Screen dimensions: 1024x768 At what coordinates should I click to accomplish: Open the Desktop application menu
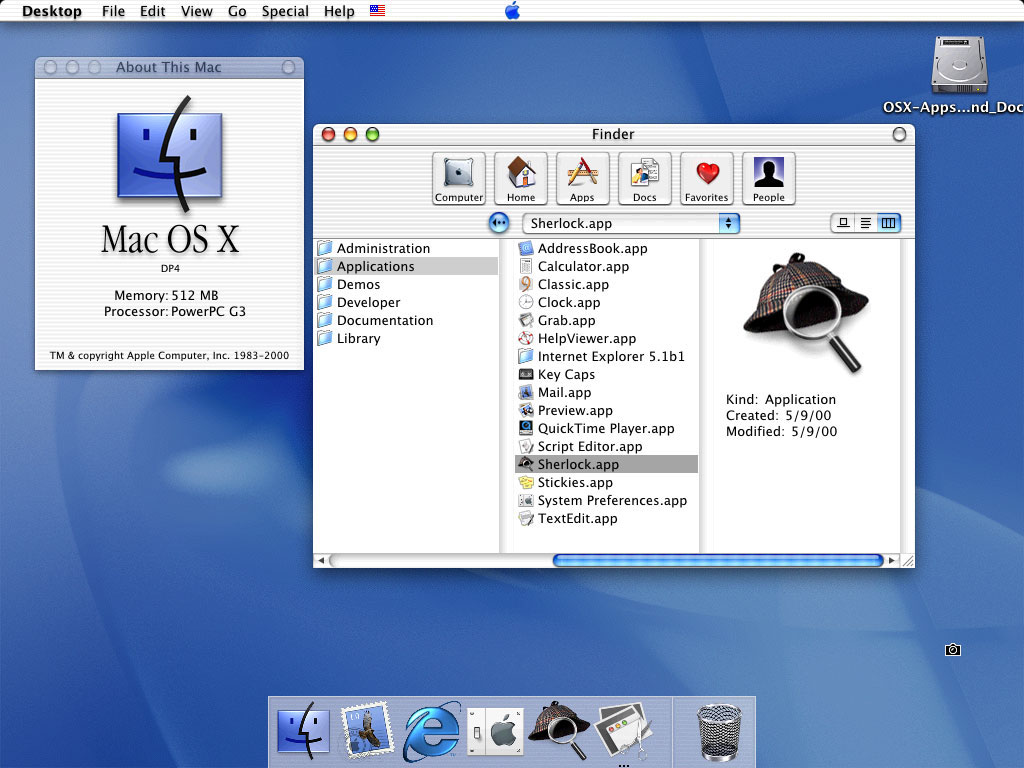52,11
